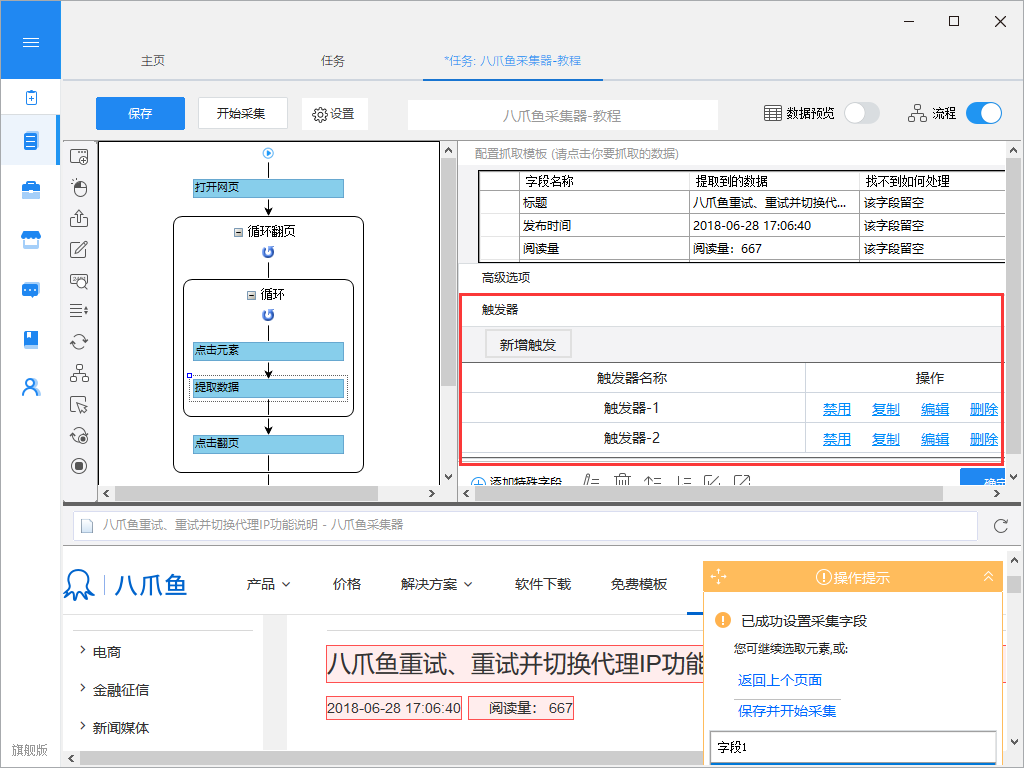The height and width of the screenshot is (768, 1024).
Task: Click 删除 for 触发器-1
Action: (x=984, y=409)
